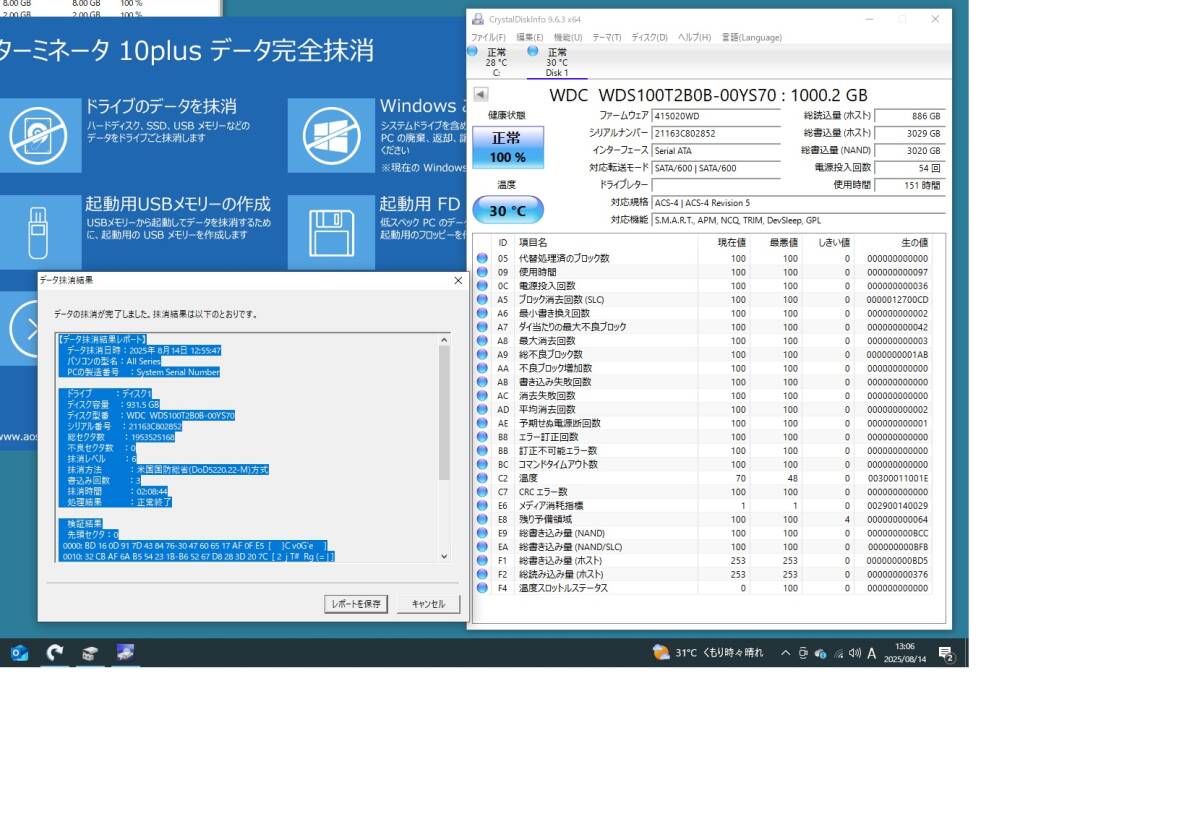Viewport: 1200px width, 840px height.
Task: Click the previous-disk arrow in CrystalDiskInfo
Action: pyautogui.click(x=481, y=94)
